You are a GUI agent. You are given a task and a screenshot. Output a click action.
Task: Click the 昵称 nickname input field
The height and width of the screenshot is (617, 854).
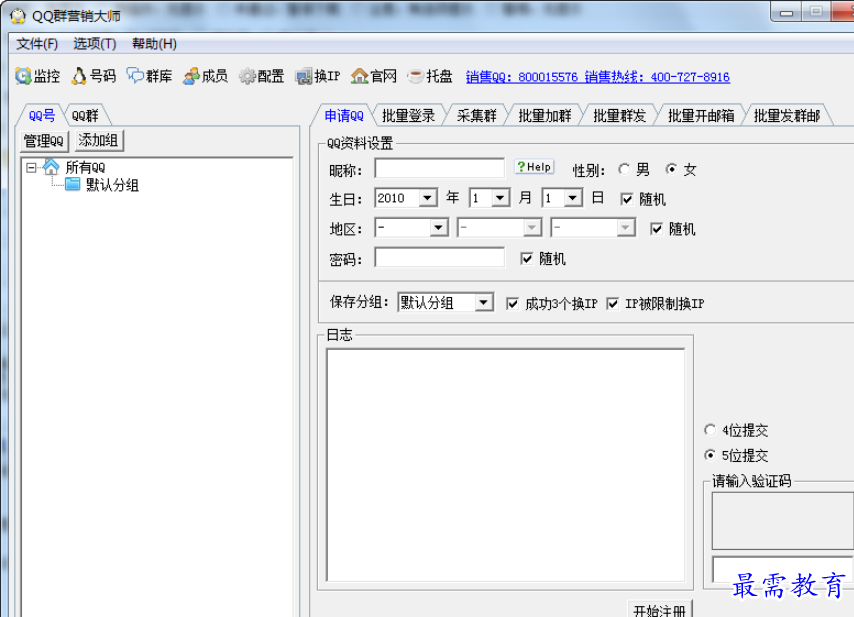tap(440, 168)
